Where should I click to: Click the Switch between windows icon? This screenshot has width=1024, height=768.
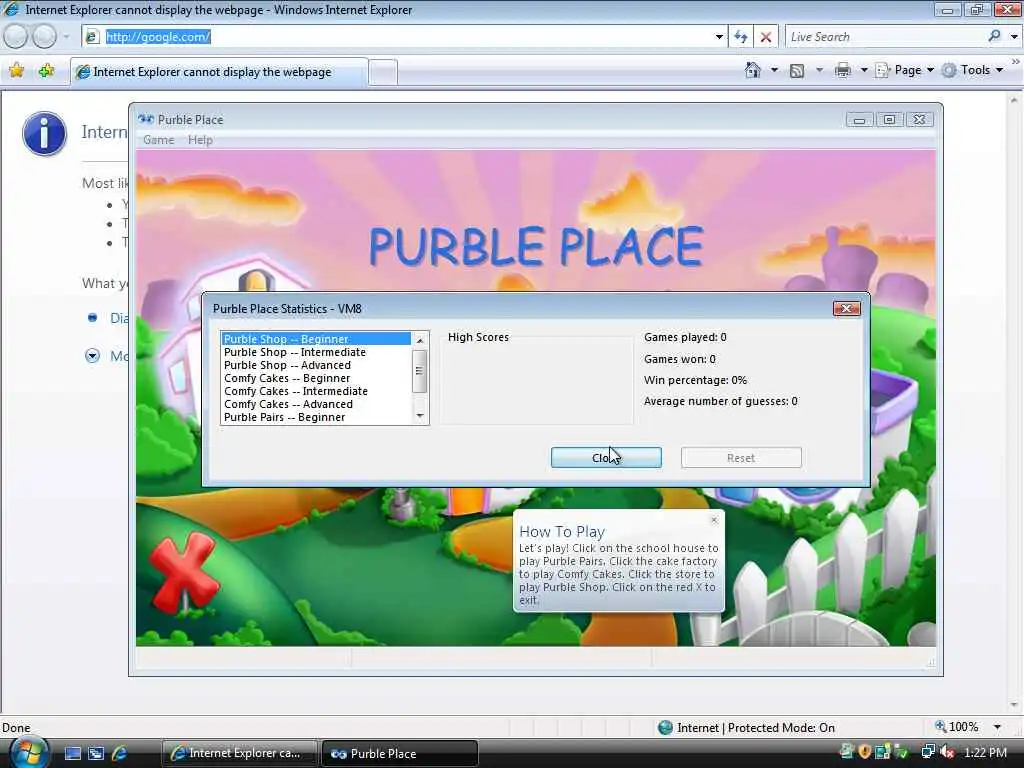[96, 754]
